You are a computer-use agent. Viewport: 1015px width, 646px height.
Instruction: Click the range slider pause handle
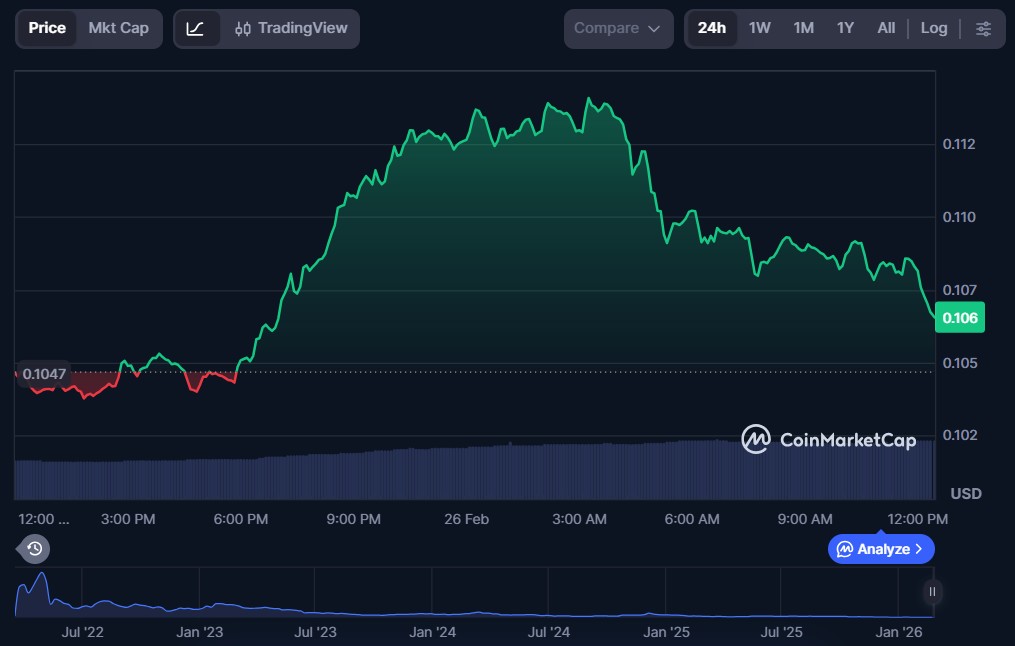932,592
